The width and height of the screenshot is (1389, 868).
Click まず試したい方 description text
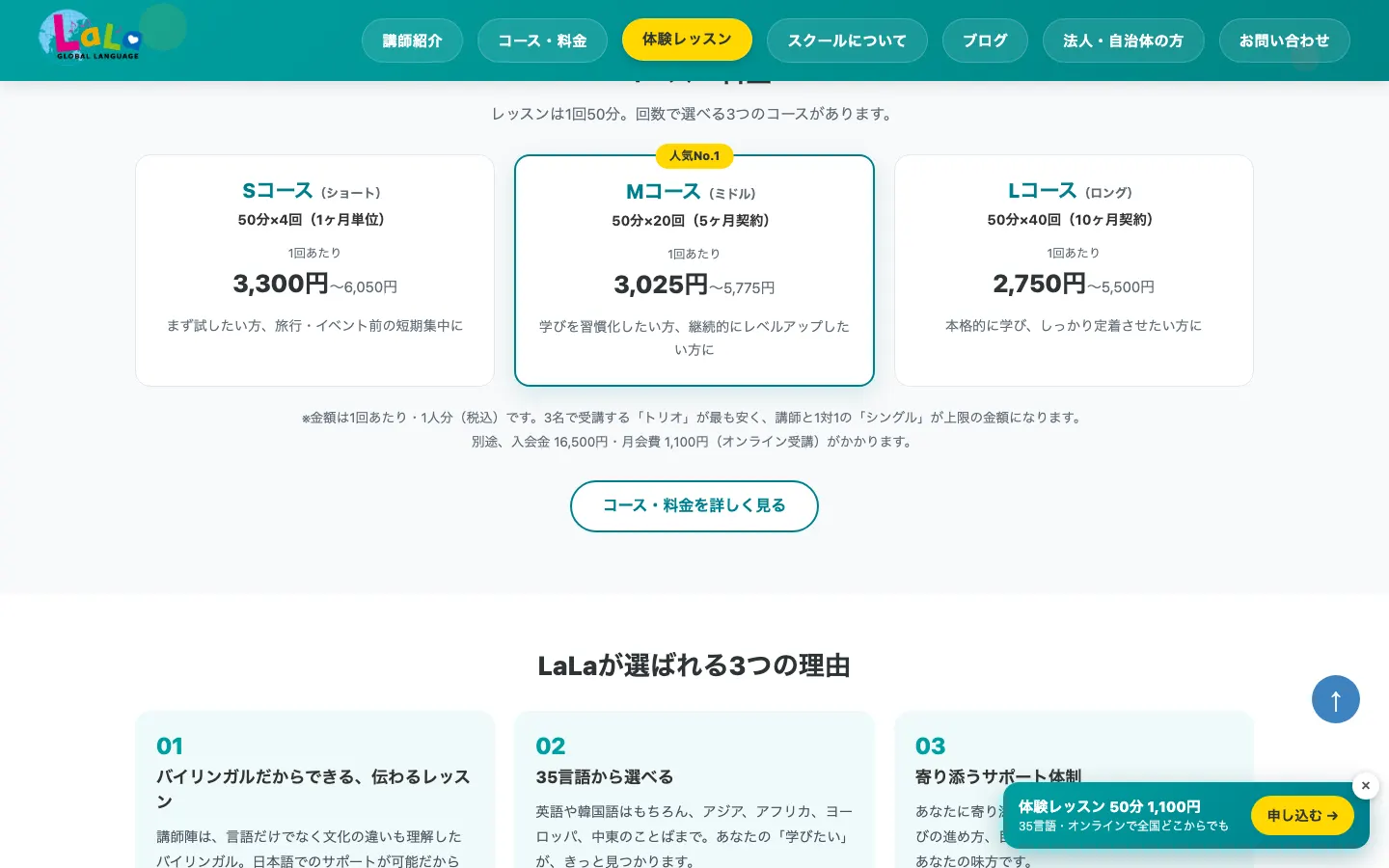pyautogui.click(x=314, y=326)
